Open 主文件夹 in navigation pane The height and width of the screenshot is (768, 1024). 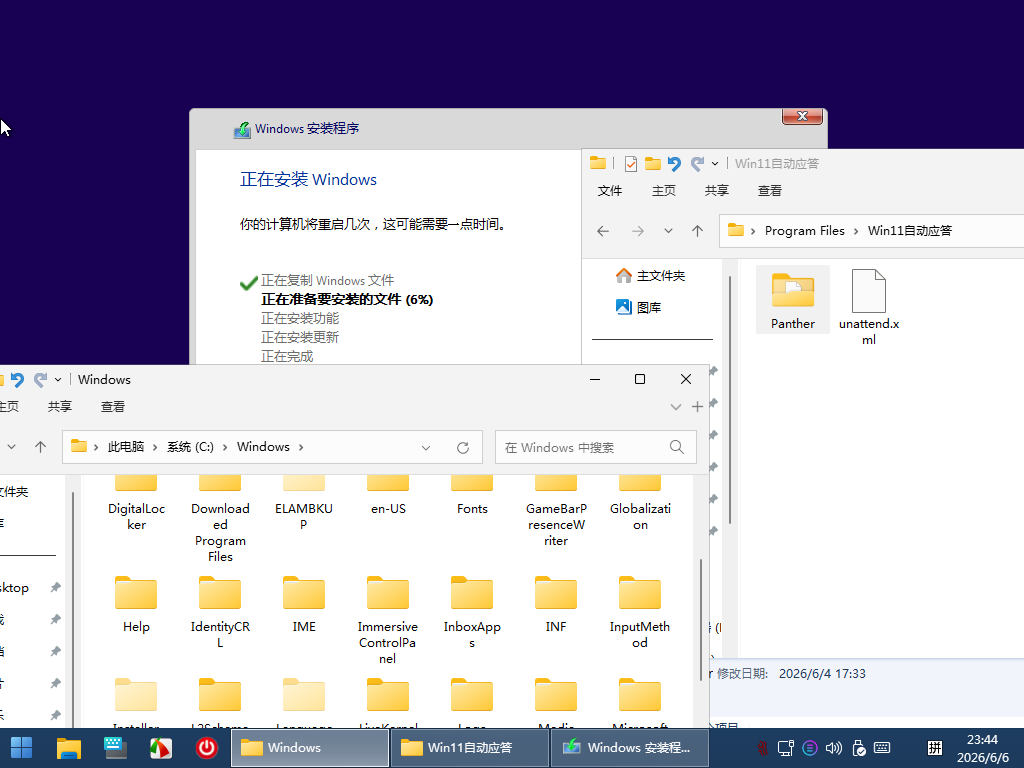(x=651, y=276)
